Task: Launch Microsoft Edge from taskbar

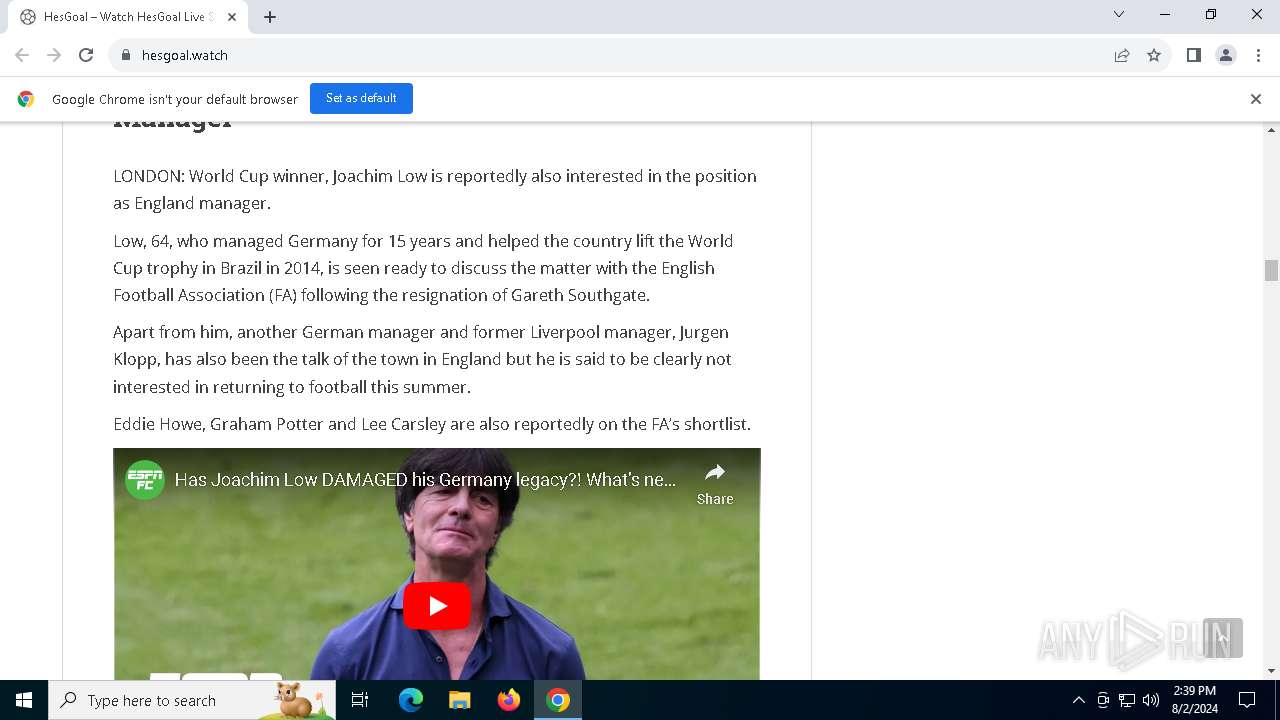Action: [411, 700]
